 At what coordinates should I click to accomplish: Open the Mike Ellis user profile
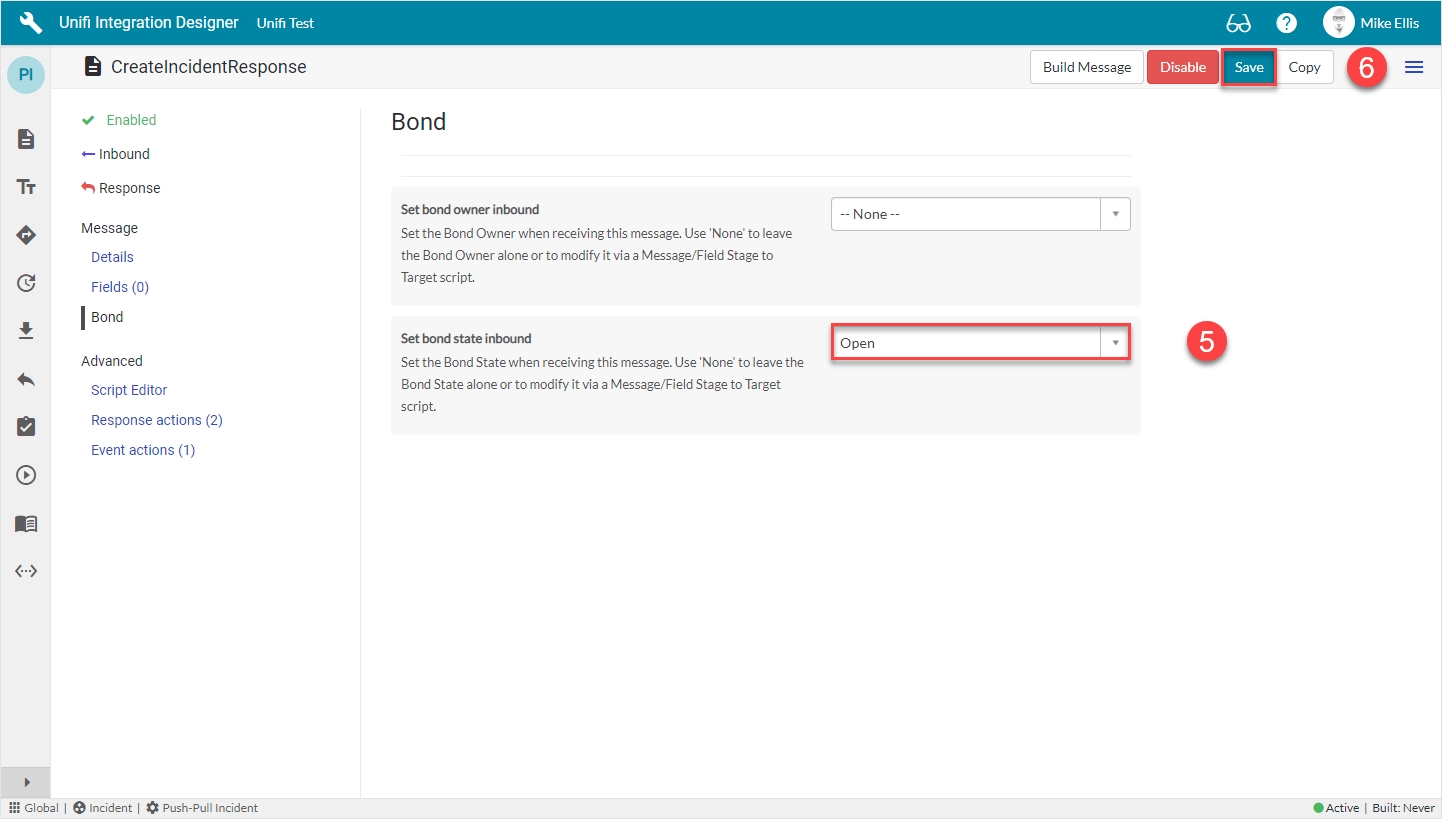(1371, 23)
